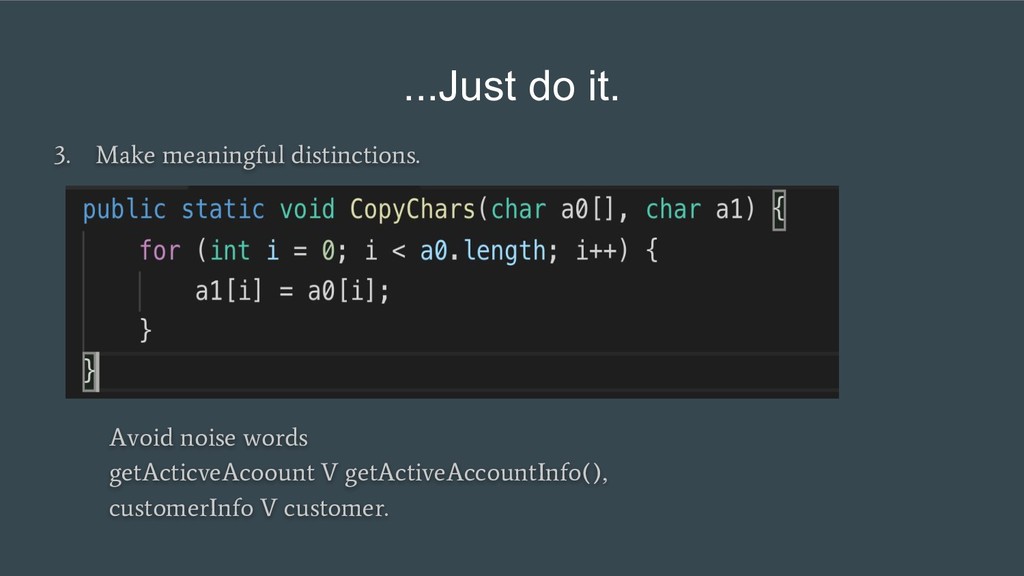Click 'a0.length' in the loop condition
The image size is (1024, 576).
tap(483, 251)
